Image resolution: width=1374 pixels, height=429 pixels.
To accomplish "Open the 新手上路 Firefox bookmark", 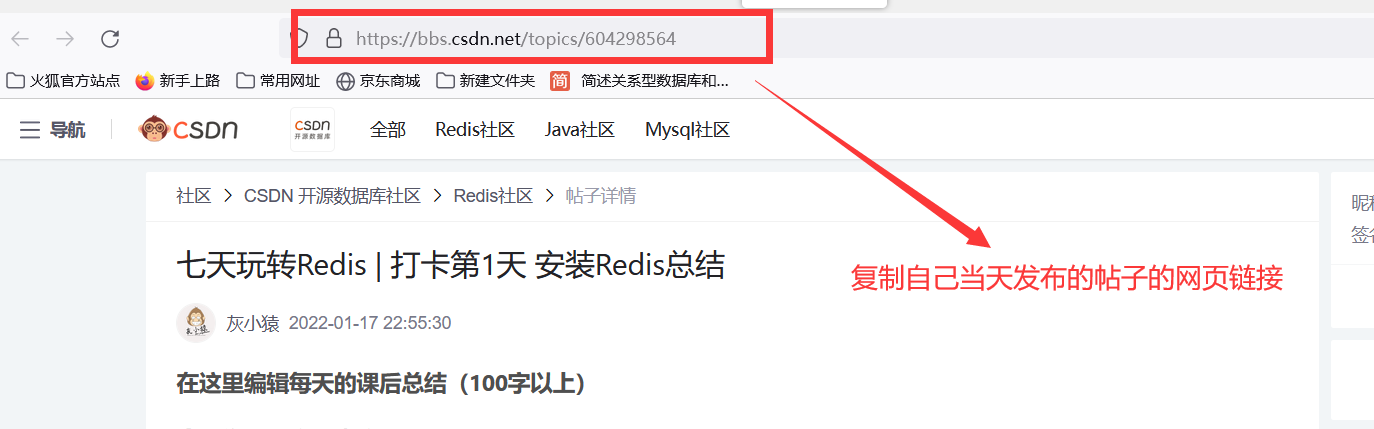I will (x=177, y=81).
